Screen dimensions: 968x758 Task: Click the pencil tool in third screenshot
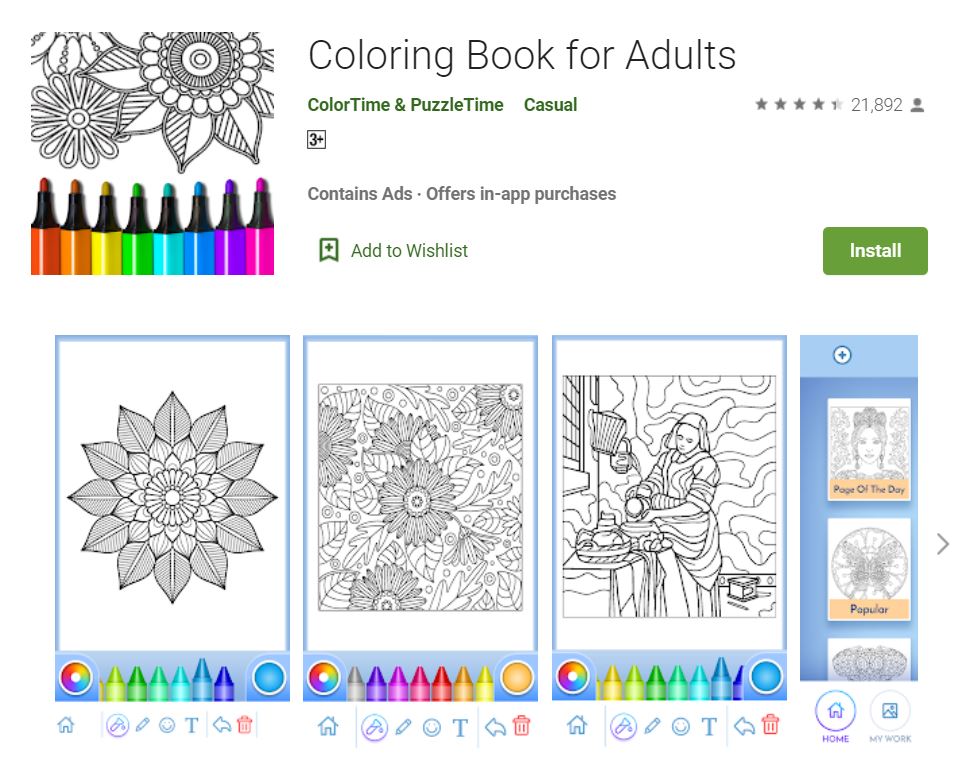click(x=652, y=726)
